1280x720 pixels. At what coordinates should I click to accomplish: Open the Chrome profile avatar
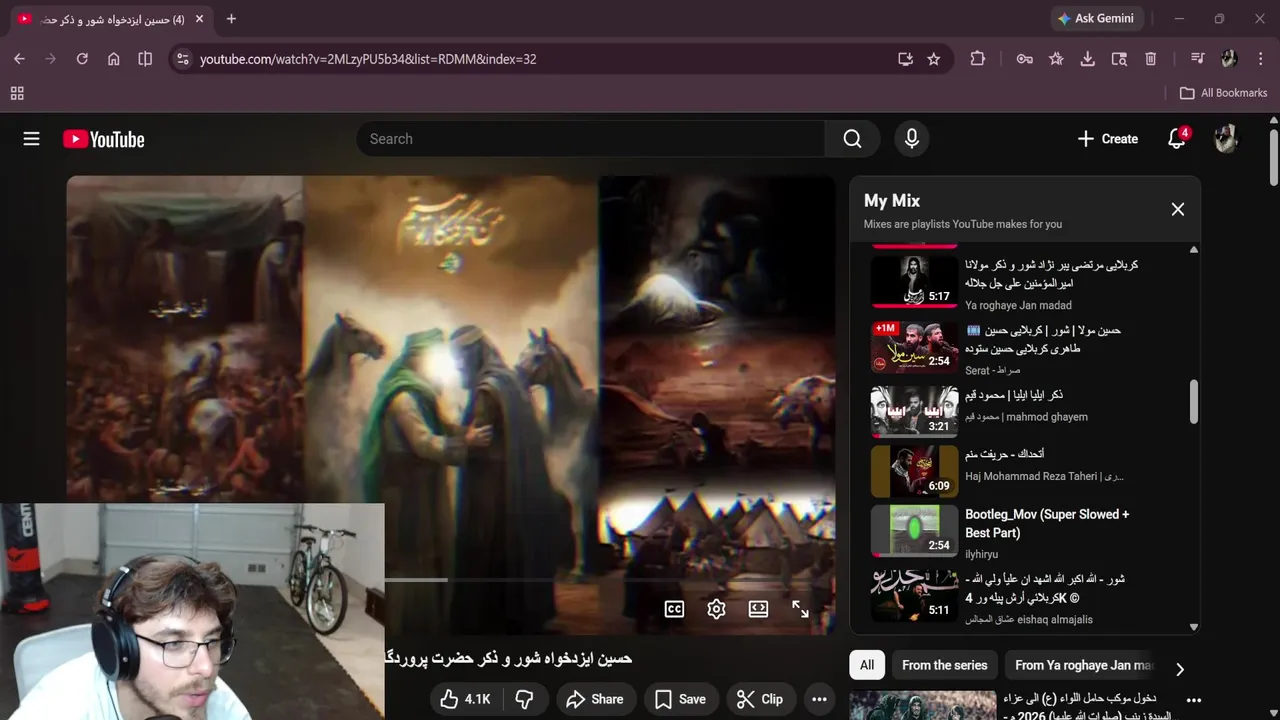click(x=1229, y=59)
